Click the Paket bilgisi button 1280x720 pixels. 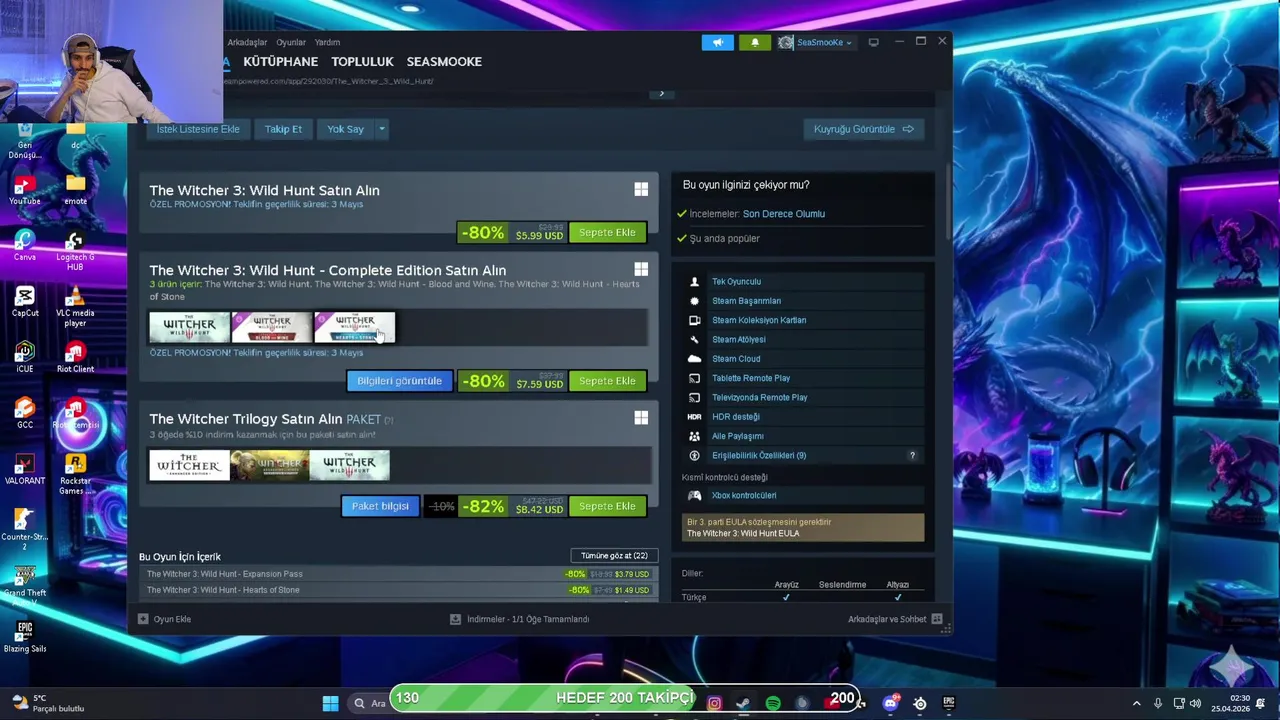pyautogui.click(x=380, y=506)
